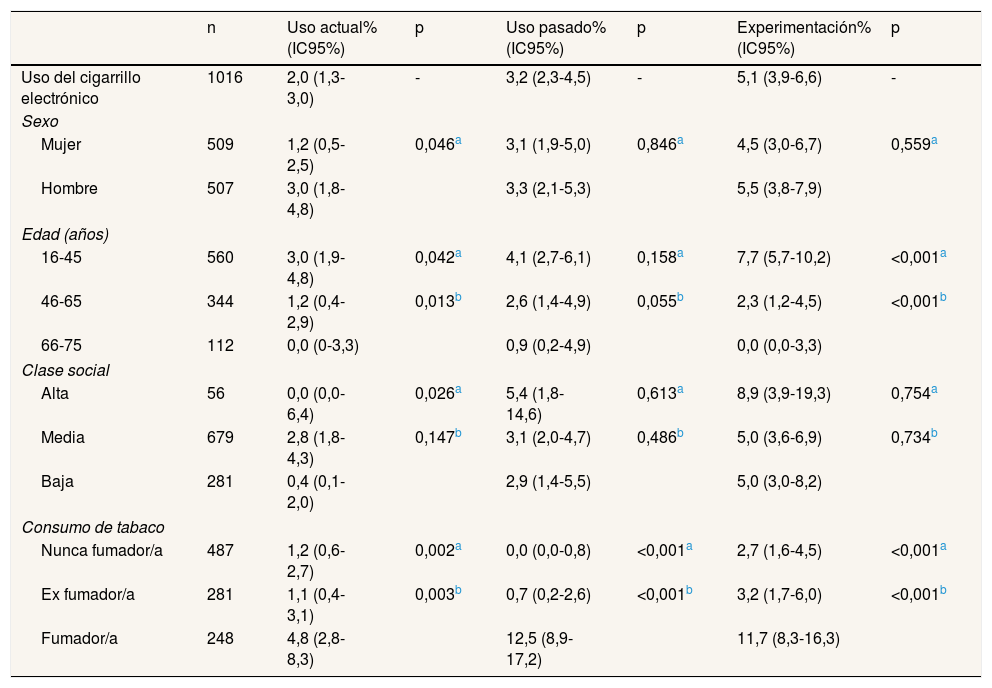992x688 pixels.
Task: Follow footnote a after 0,559
Action: [934, 141]
